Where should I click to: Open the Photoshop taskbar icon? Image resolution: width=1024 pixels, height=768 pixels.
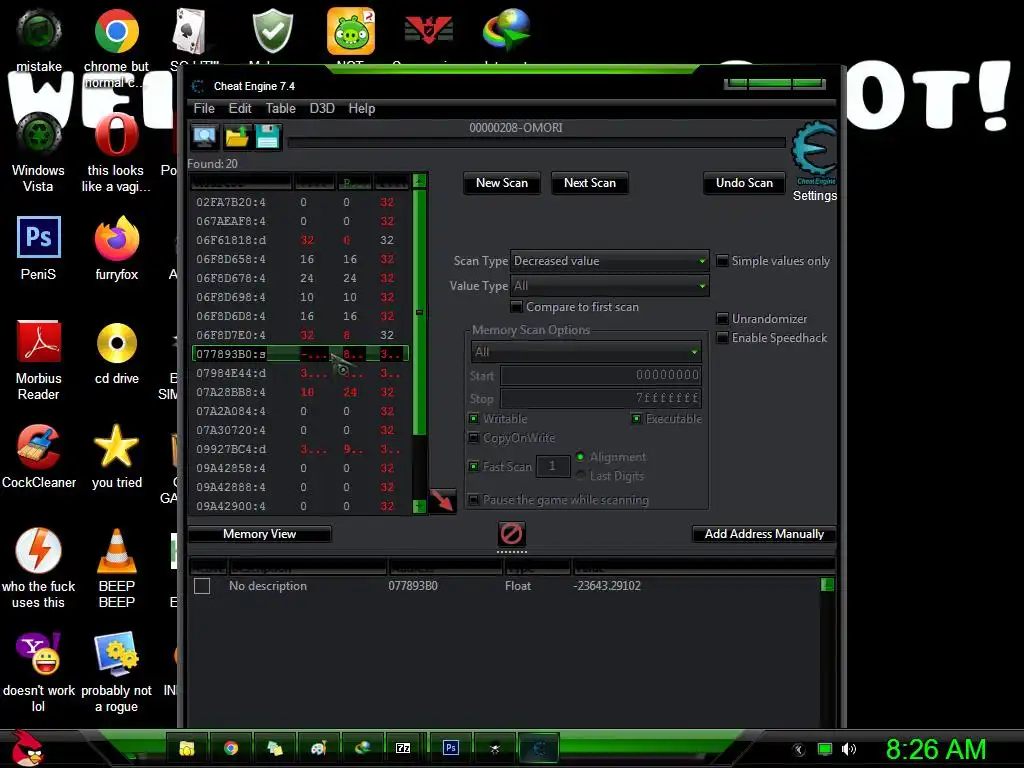click(451, 748)
